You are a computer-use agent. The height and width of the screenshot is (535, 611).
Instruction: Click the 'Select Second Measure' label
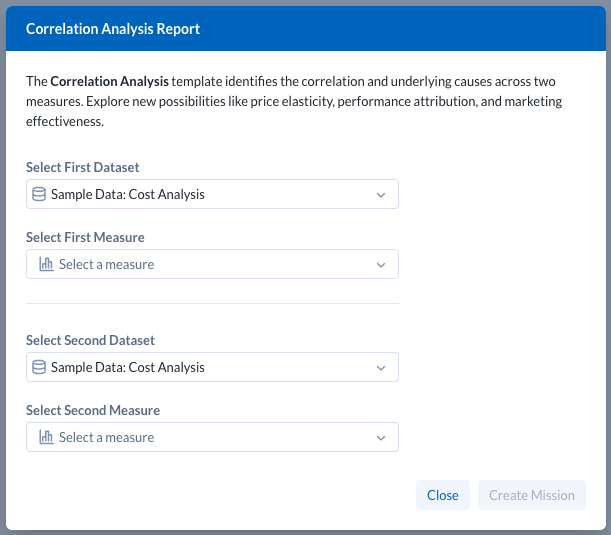point(93,410)
